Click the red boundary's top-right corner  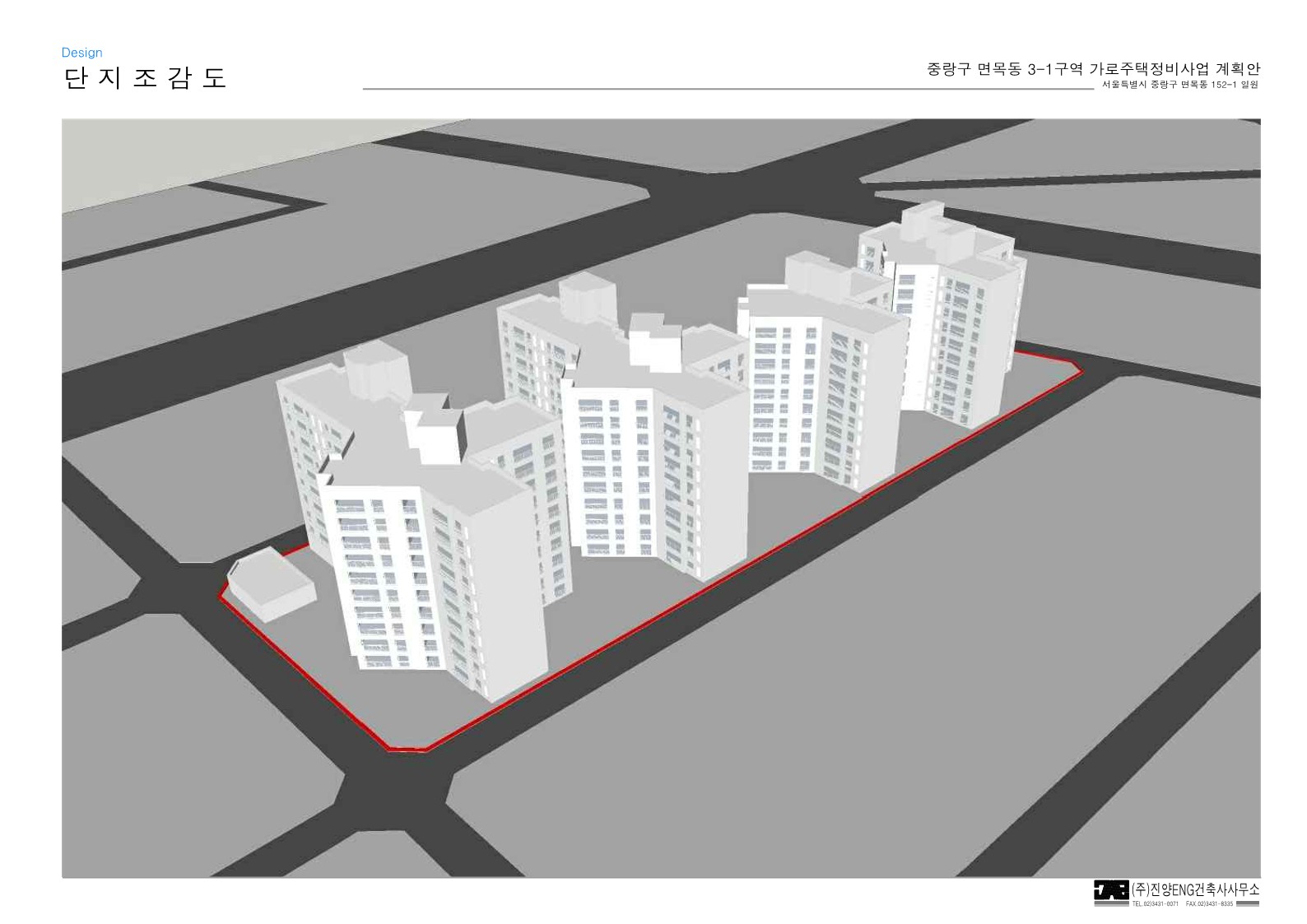pyautogui.click(x=1080, y=369)
